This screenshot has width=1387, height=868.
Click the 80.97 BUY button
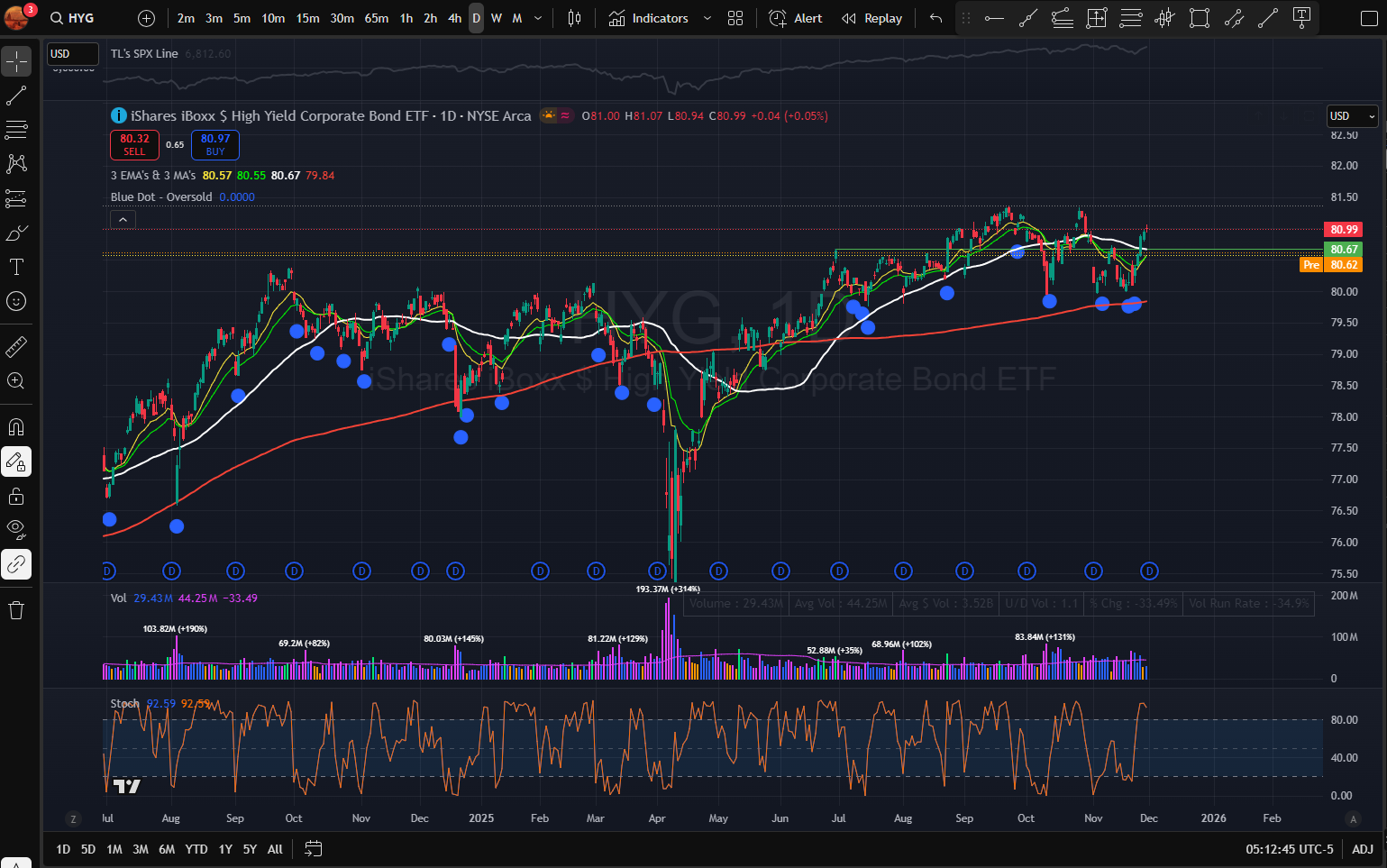tap(215, 144)
